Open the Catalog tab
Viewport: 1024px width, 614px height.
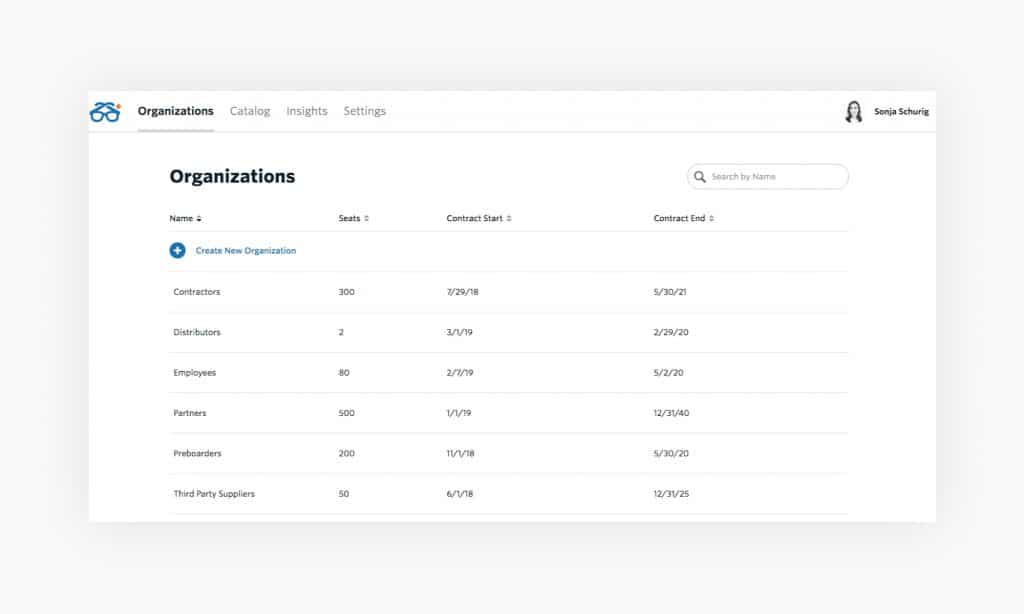[x=249, y=111]
